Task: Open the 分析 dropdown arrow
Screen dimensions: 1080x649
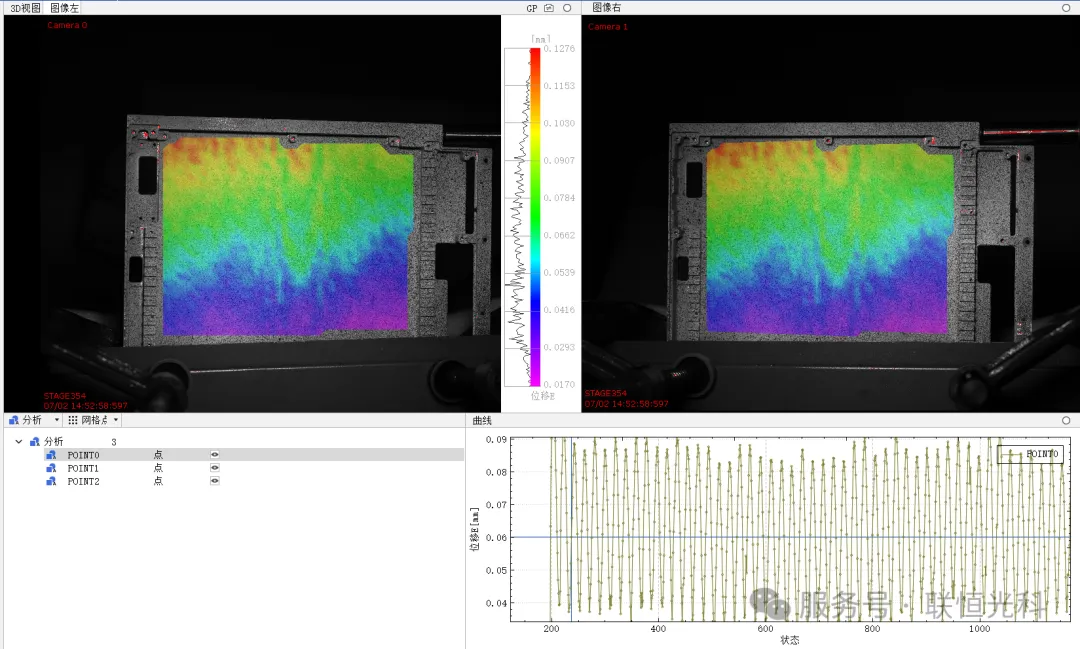Action: [x=57, y=421]
